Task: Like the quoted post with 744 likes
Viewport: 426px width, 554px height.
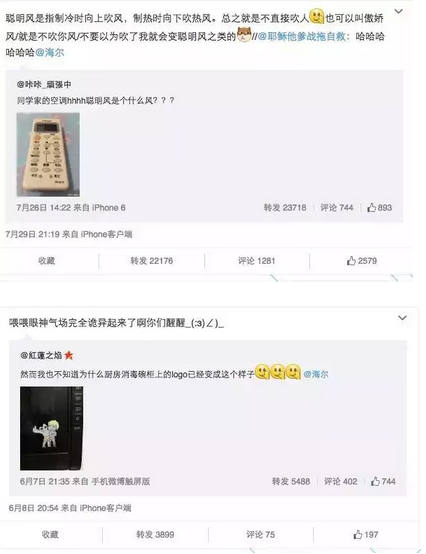Action: 383,481
